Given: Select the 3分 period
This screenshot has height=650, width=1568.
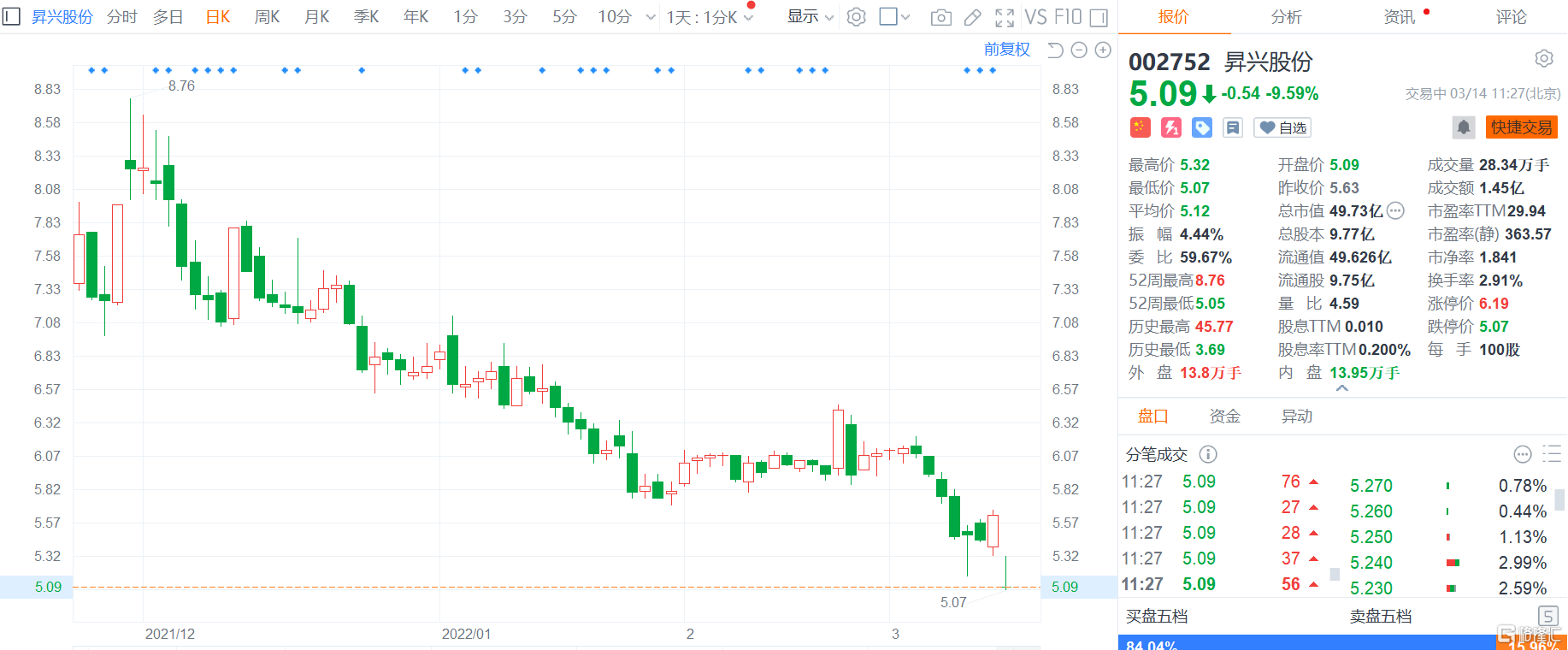Looking at the screenshot, I should coord(516,17).
